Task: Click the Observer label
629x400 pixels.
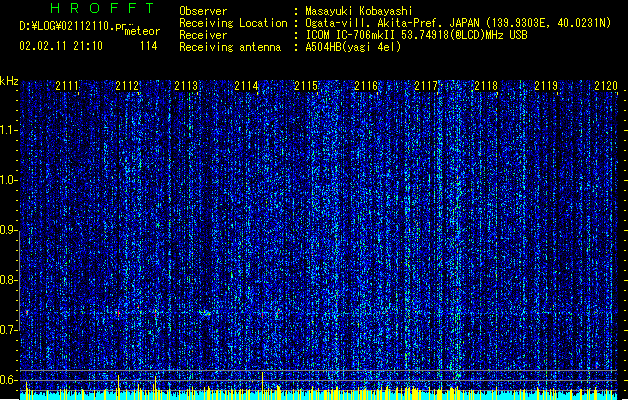Action: (203, 11)
